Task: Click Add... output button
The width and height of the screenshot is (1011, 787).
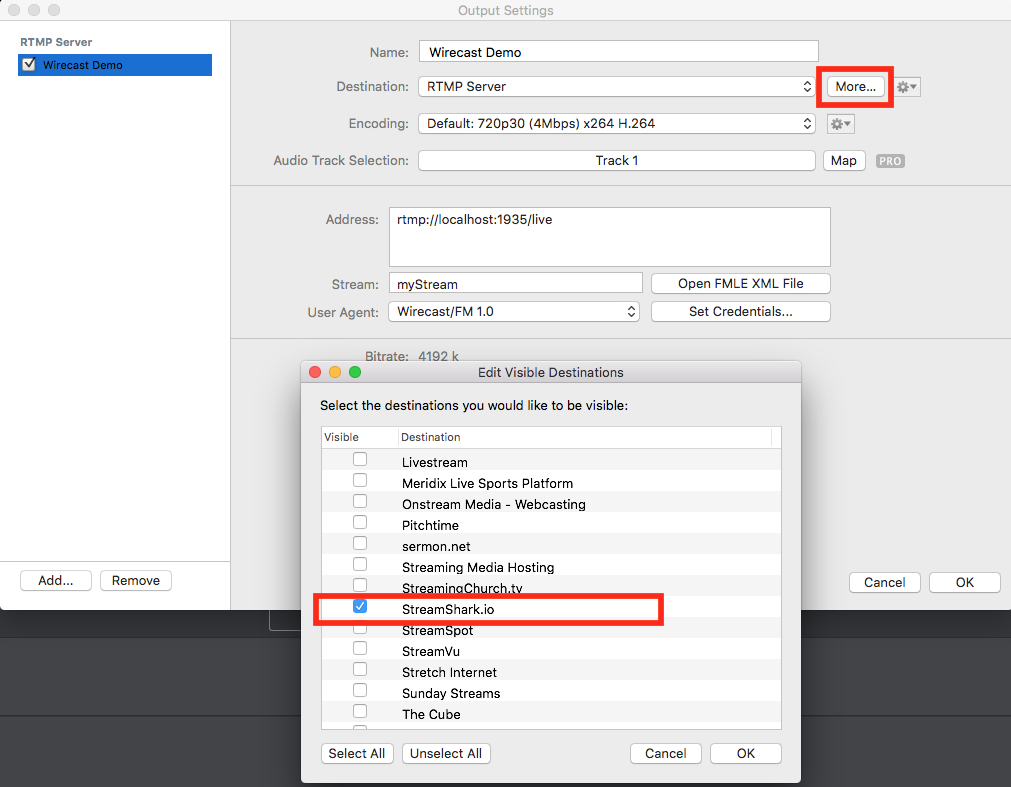Action: tap(55, 581)
